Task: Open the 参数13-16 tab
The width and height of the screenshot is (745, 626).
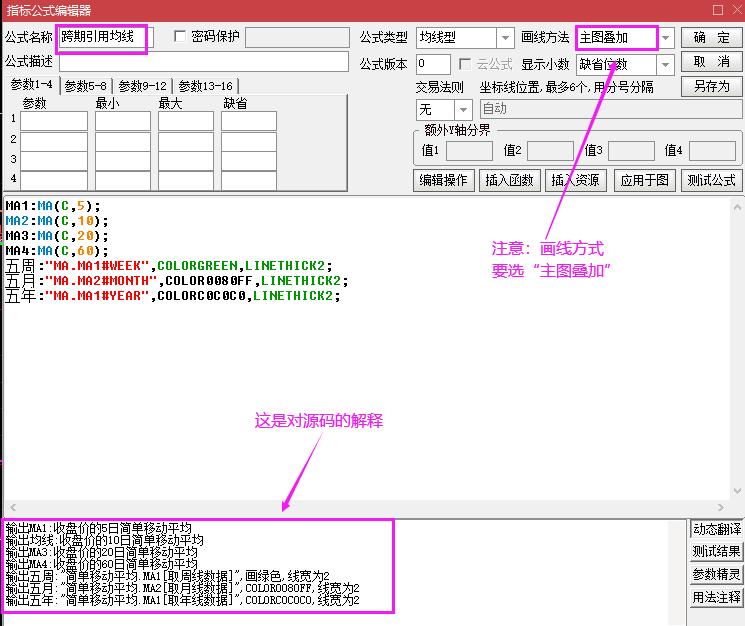Action: coord(206,86)
